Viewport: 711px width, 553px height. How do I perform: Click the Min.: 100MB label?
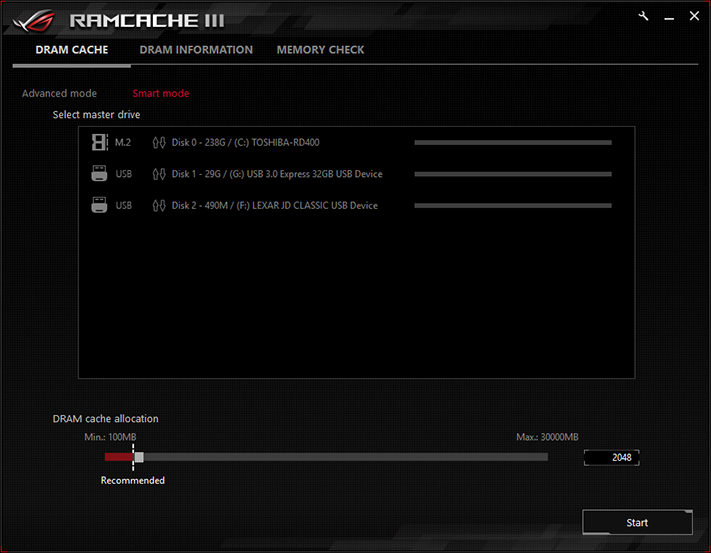click(110, 437)
